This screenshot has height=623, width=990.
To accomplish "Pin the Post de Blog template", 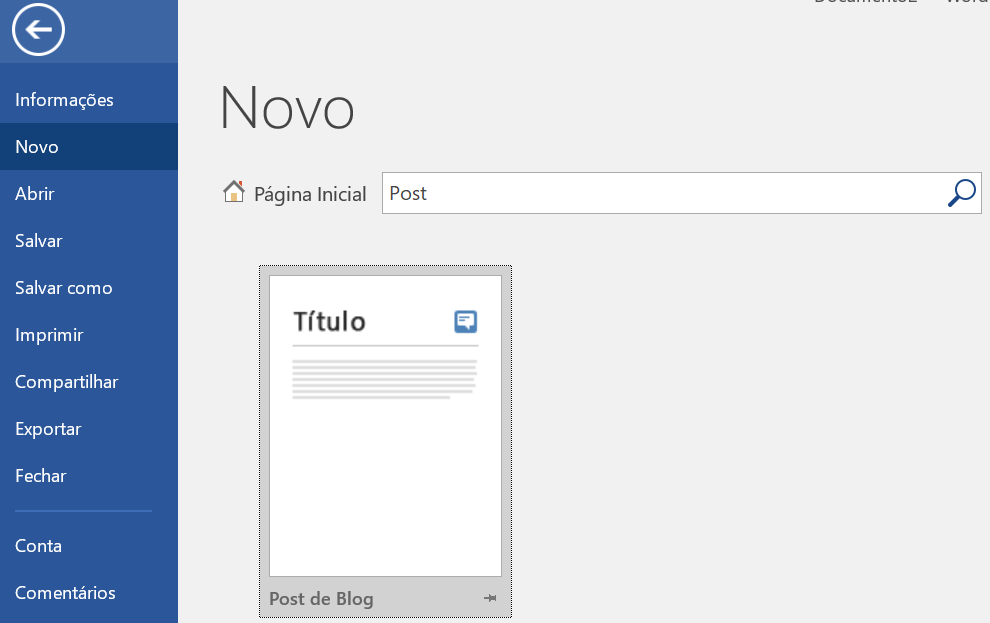I will [x=490, y=598].
